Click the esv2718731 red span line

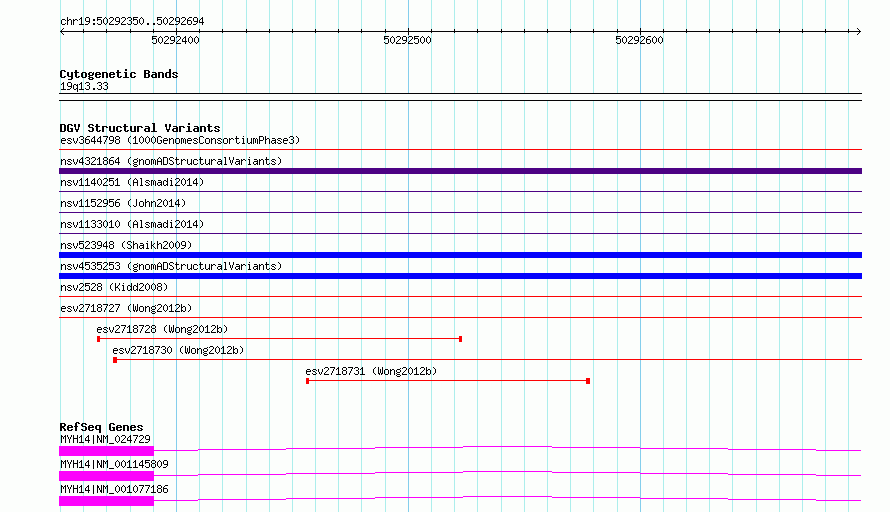click(x=448, y=381)
